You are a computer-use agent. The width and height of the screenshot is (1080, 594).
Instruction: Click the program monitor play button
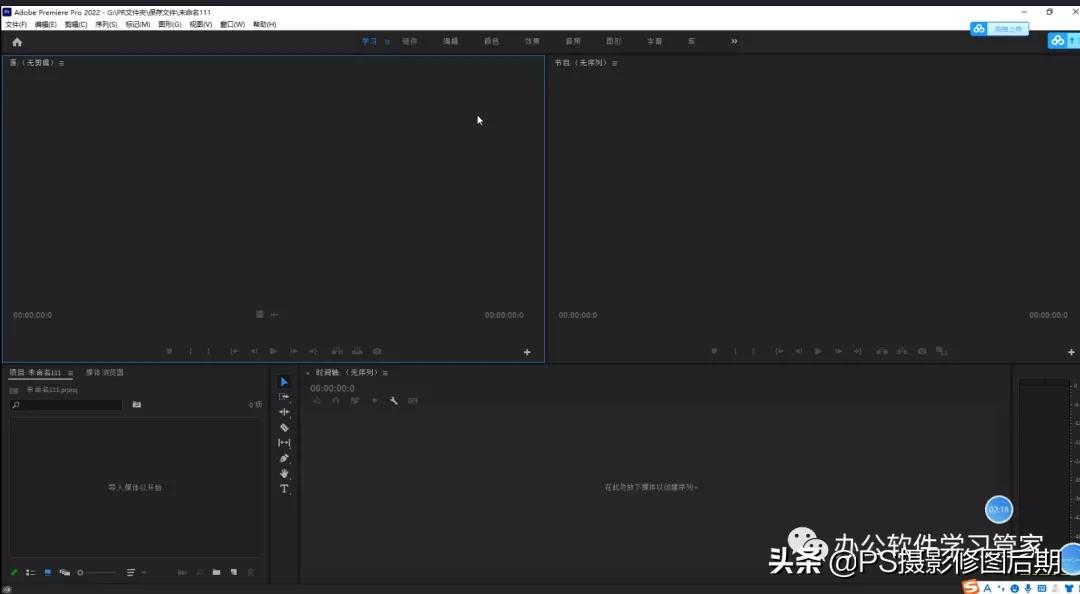click(x=818, y=351)
